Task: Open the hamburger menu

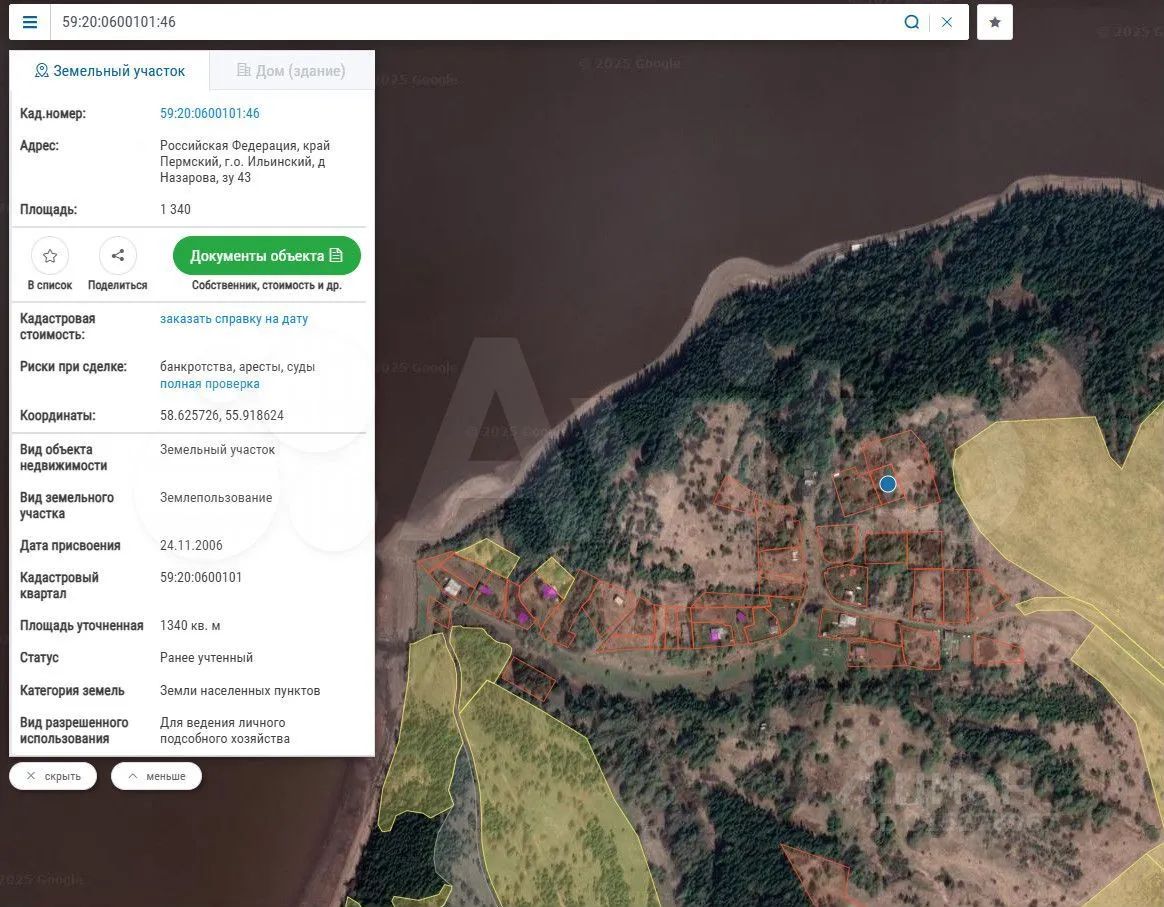Action: (x=30, y=22)
